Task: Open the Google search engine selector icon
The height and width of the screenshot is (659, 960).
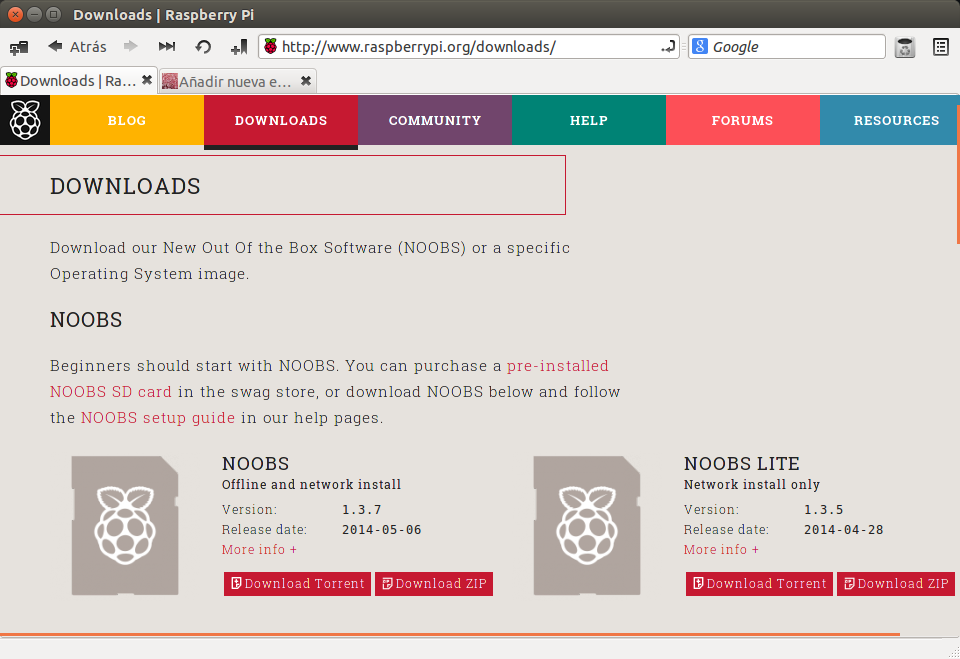Action: point(700,47)
